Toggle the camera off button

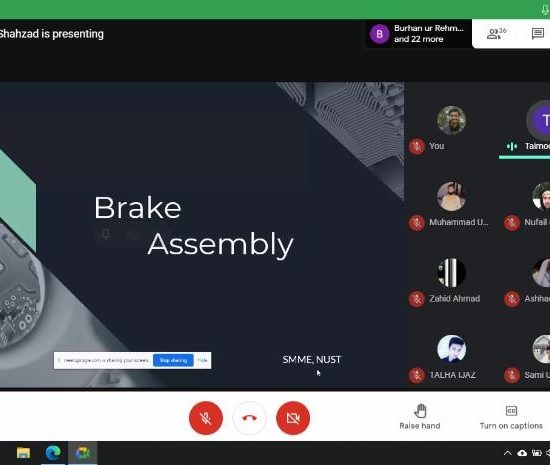pyautogui.click(x=293, y=418)
